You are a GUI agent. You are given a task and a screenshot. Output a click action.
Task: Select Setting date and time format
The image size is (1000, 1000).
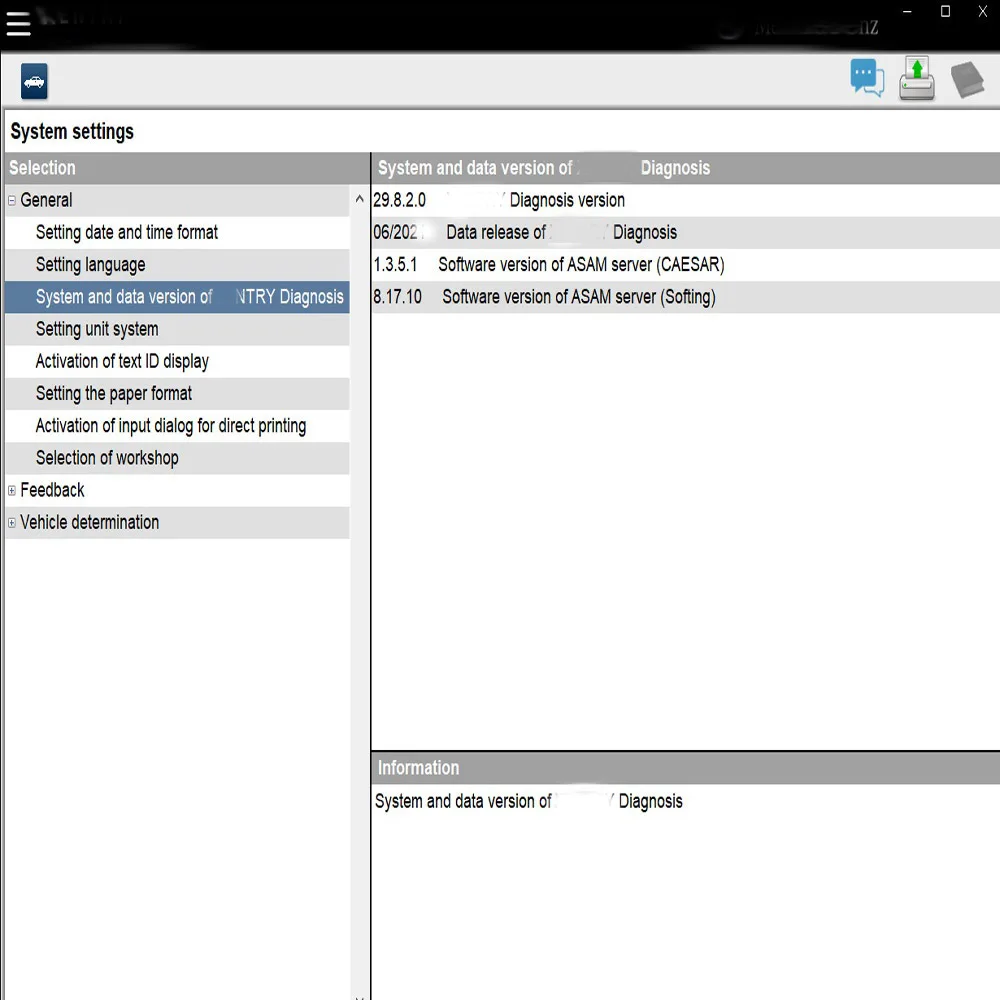click(x=177, y=233)
